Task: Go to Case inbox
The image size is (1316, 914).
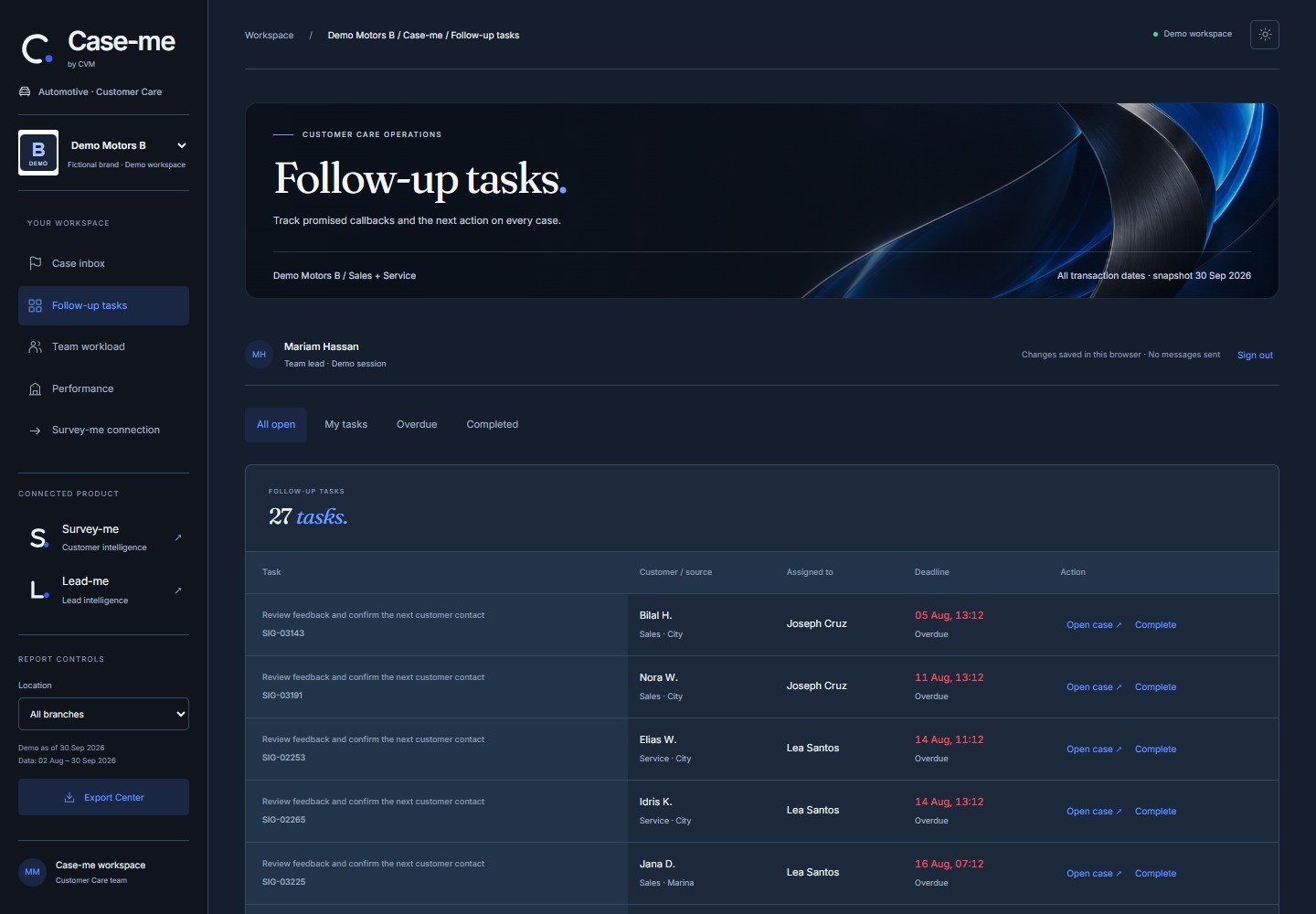Action: tap(103, 263)
